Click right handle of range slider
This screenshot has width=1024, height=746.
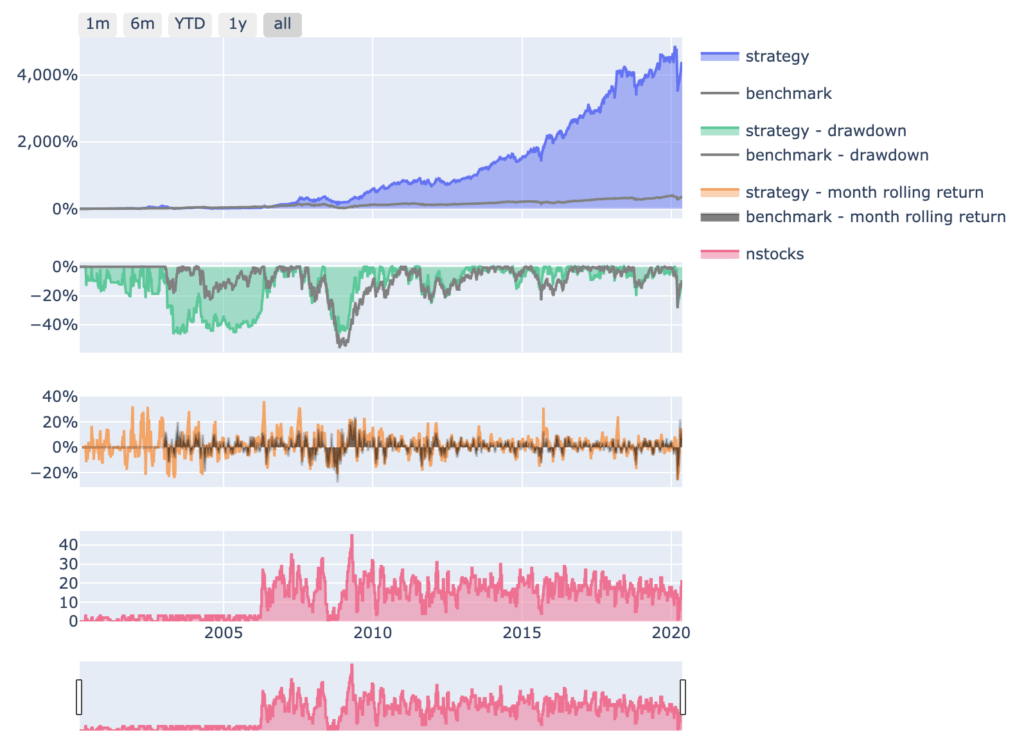tap(682, 697)
